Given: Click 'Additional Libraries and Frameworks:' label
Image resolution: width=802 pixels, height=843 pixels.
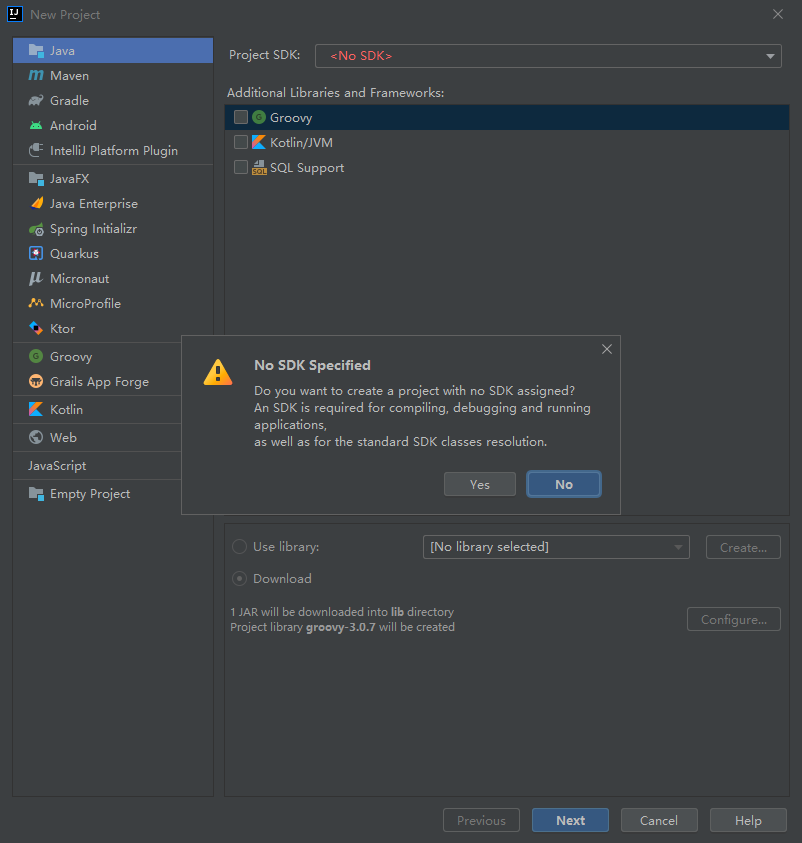Looking at the screenshot, I should click(x=335, y=92).
